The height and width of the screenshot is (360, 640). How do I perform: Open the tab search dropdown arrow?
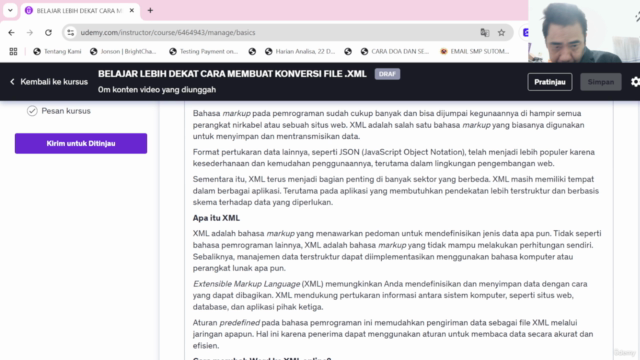click(10, 10)
